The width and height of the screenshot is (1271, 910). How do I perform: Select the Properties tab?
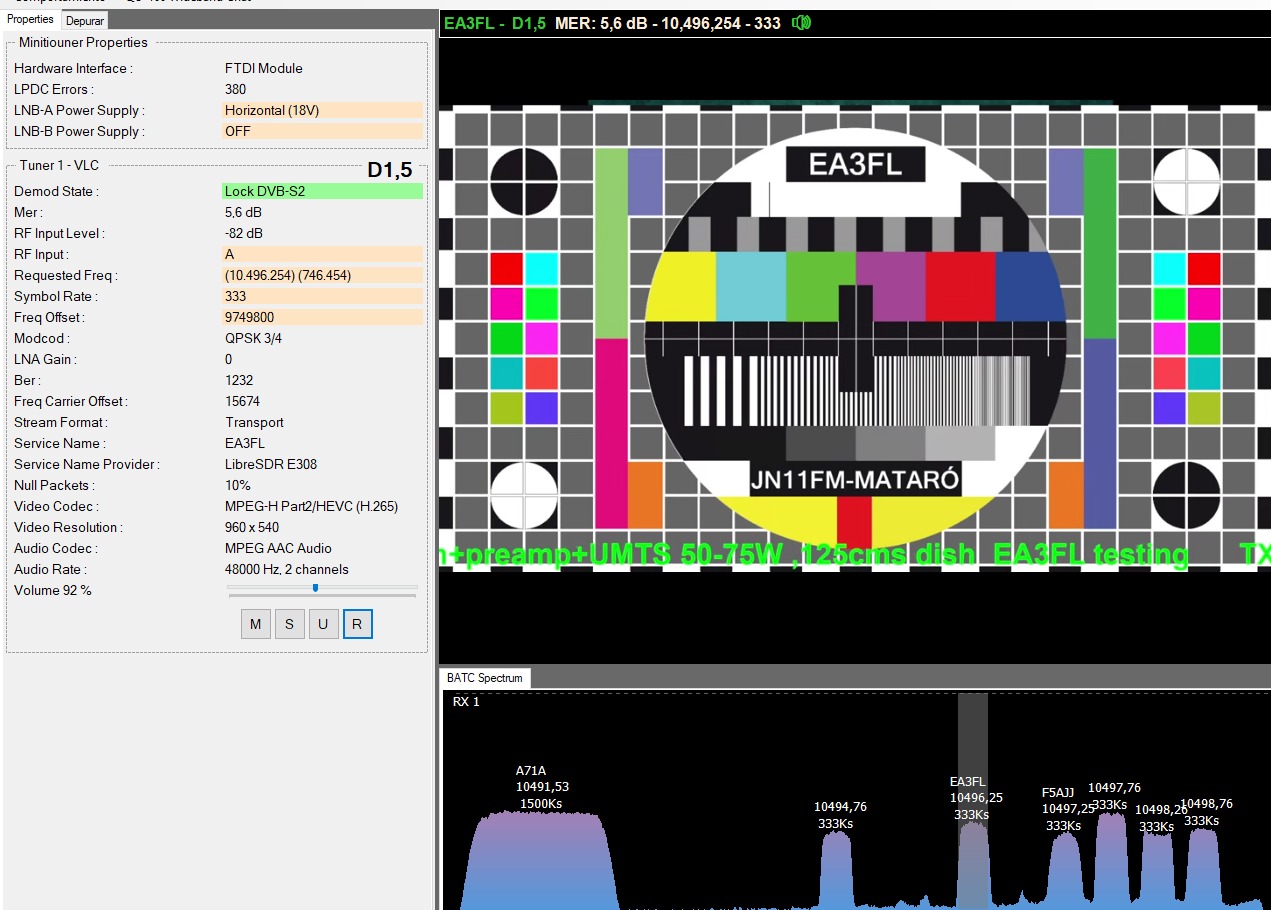[30, 20]
